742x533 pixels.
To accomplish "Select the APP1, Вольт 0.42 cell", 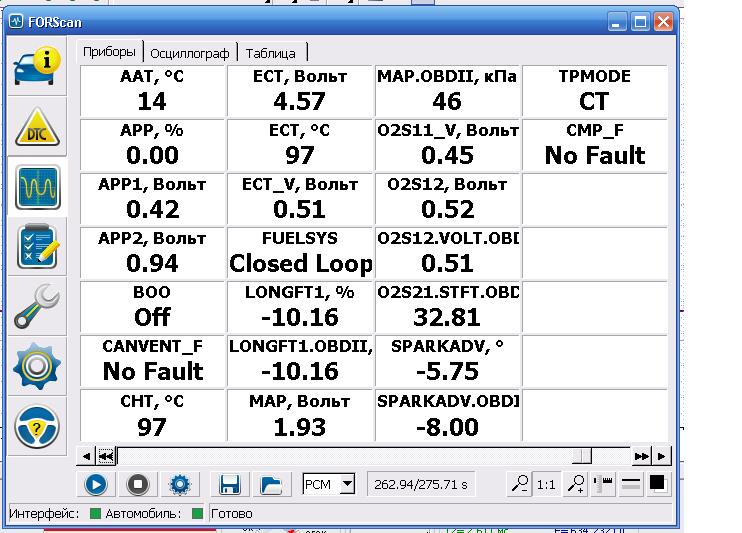I will point(152,198).
